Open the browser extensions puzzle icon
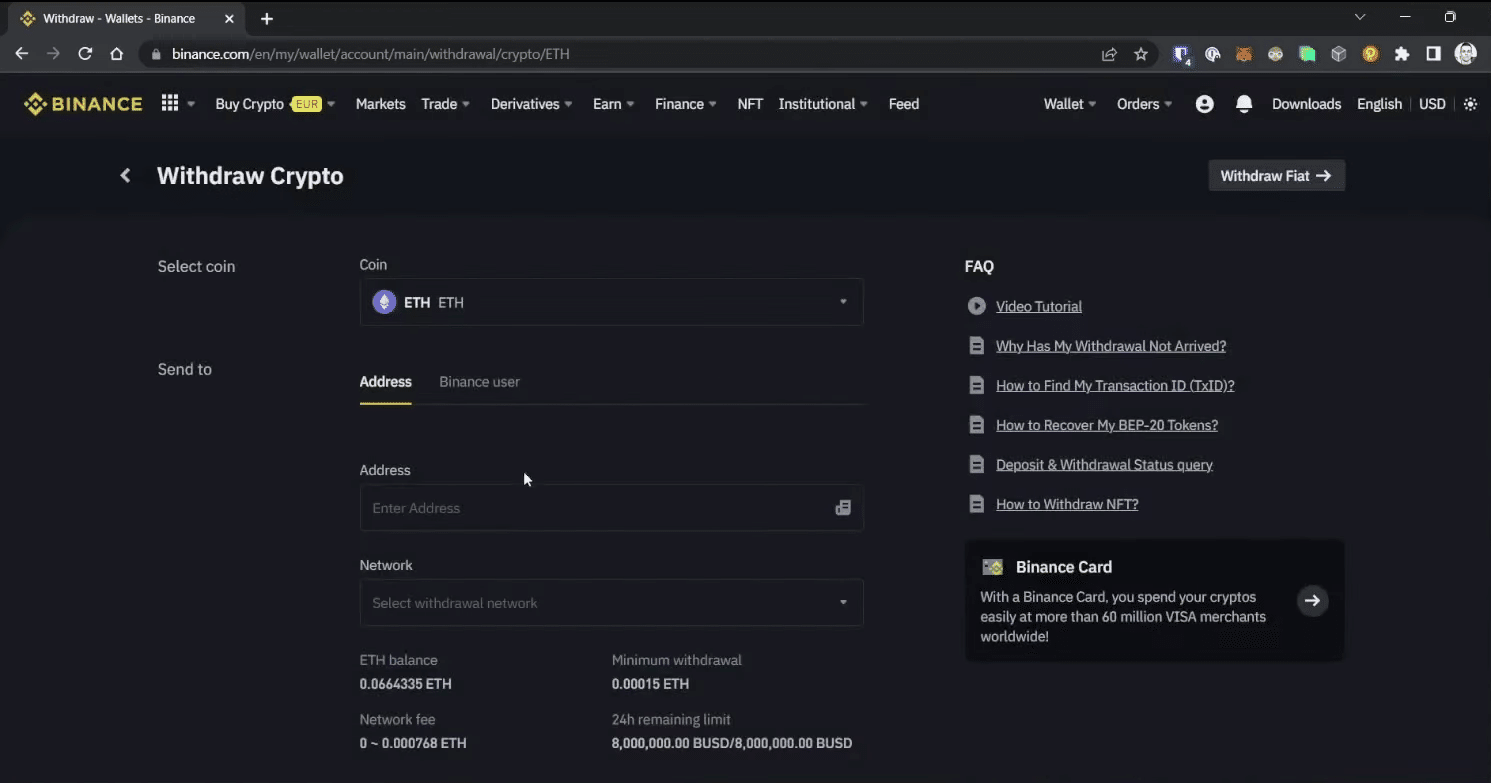This screenshot has width=1491, height=783. coord(1402,54)
